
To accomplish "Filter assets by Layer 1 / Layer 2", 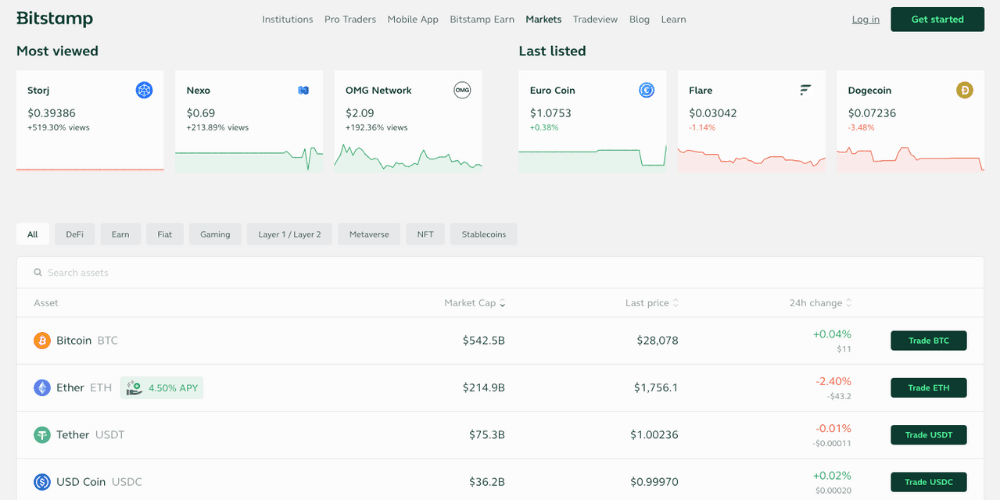I will pos(289,234).
